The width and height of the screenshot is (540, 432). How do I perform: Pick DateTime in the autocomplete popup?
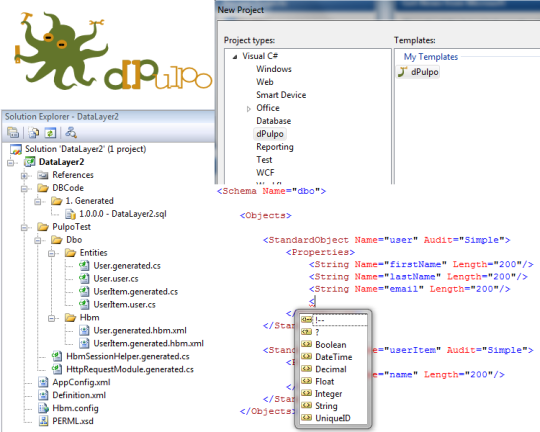coord(334,357)
